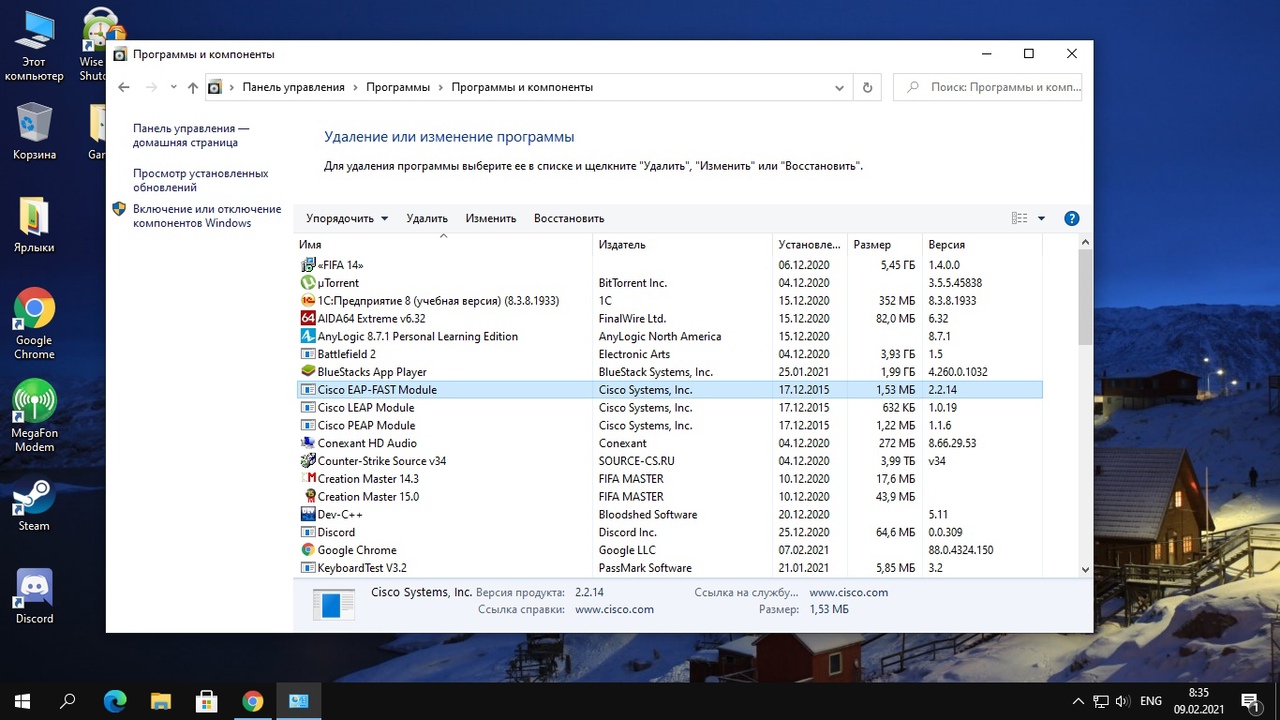Open the Упорядочить dropdown menu
The image size is (1280, 720).
[x=346, y=218]
